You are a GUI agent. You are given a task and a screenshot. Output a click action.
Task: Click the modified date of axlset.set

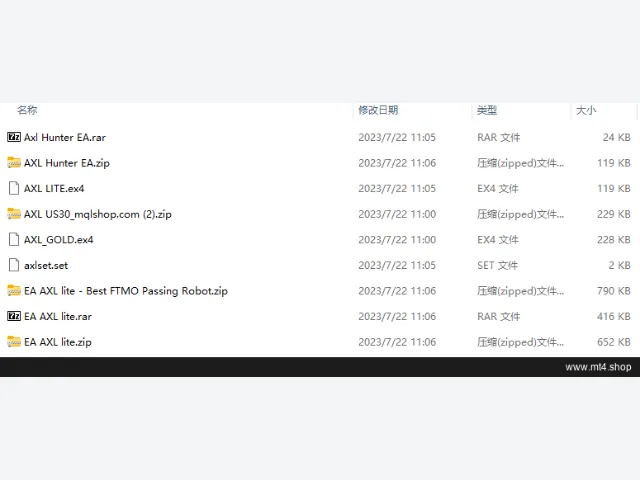pos(397,265)
